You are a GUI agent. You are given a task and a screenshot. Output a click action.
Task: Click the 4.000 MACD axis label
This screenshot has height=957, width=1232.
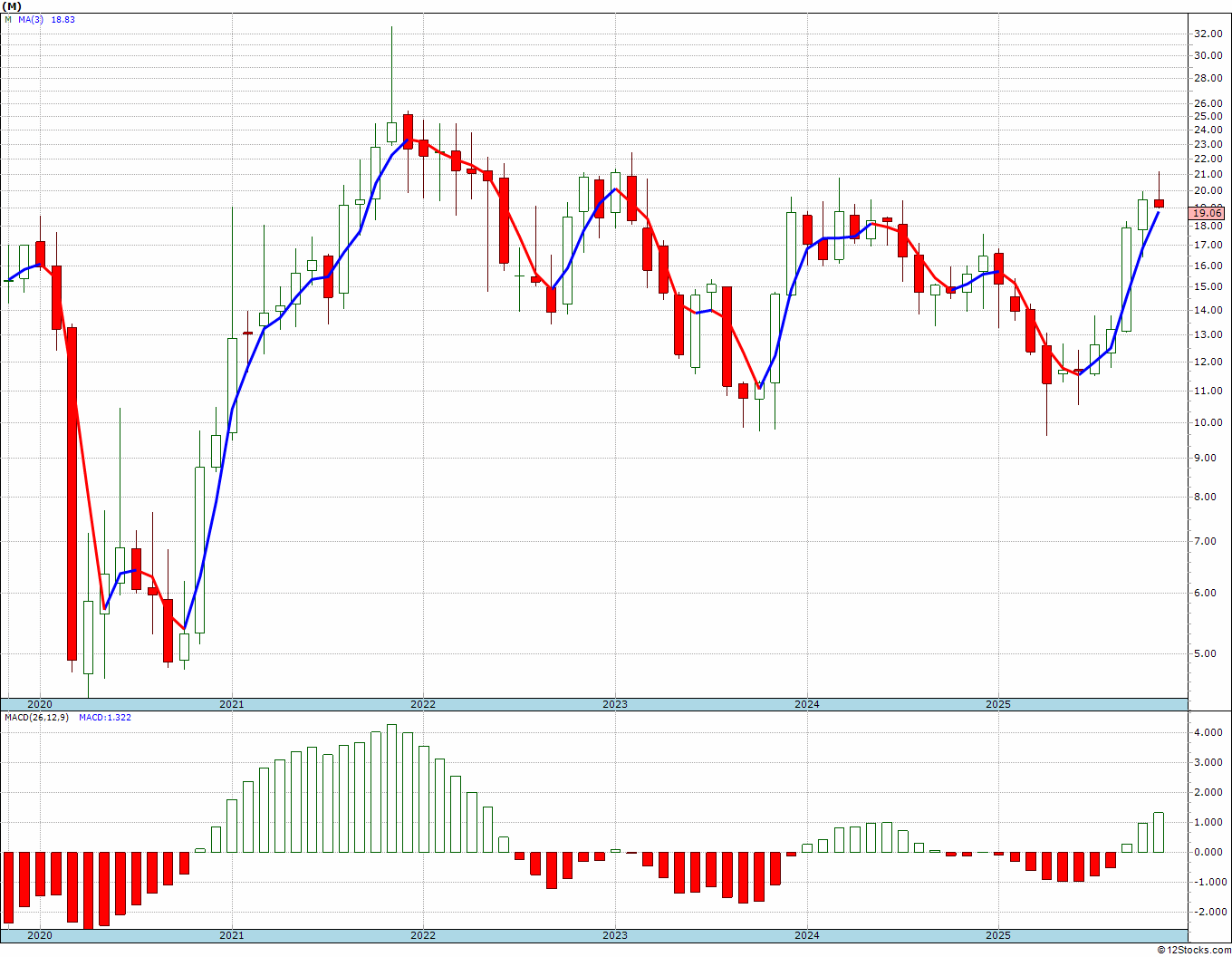coord(1208,732)
